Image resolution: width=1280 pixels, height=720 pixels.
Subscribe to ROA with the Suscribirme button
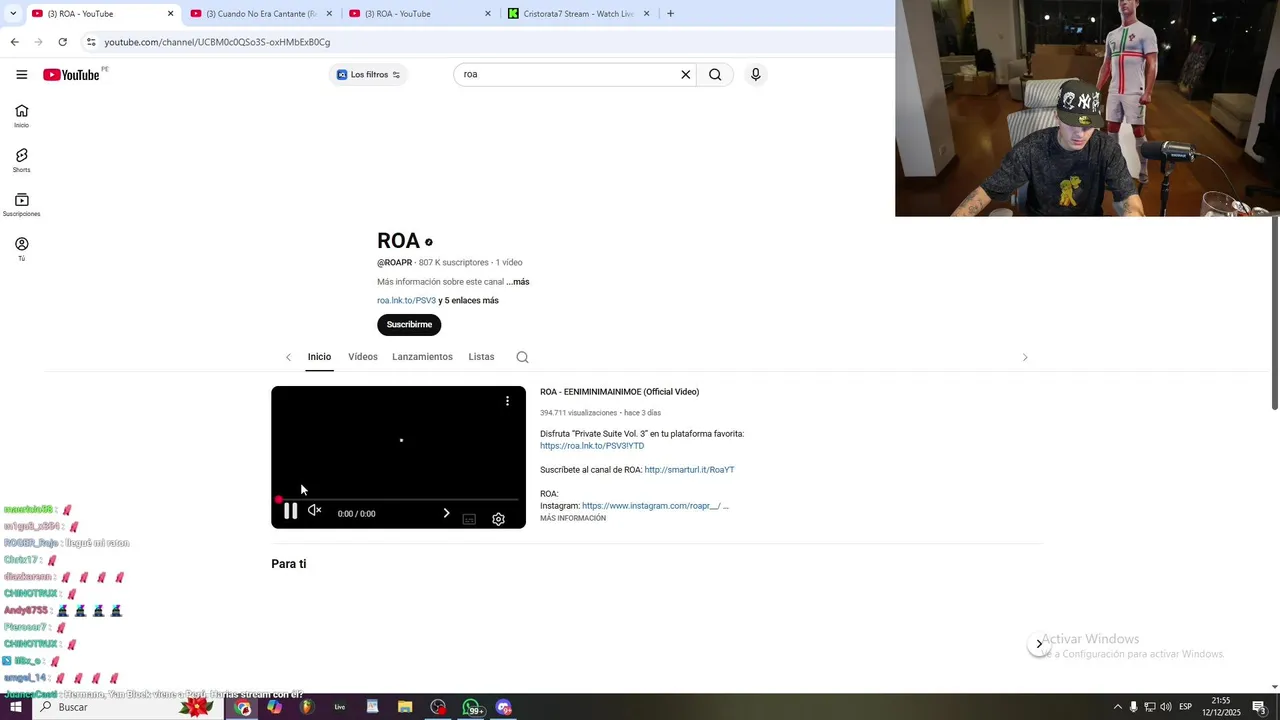409,325
